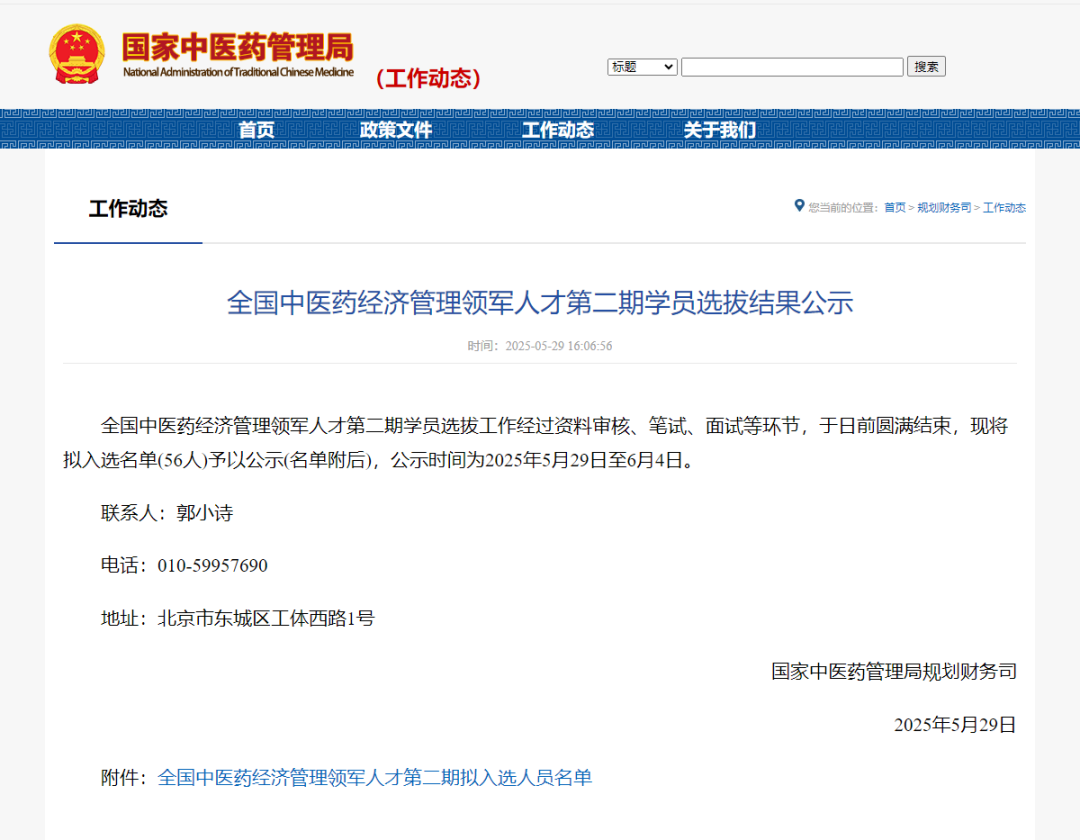The height and width of the screenshot is (840, 1080).
Task: Click the 工作动态 section heading tab
Action: (128, 209)
